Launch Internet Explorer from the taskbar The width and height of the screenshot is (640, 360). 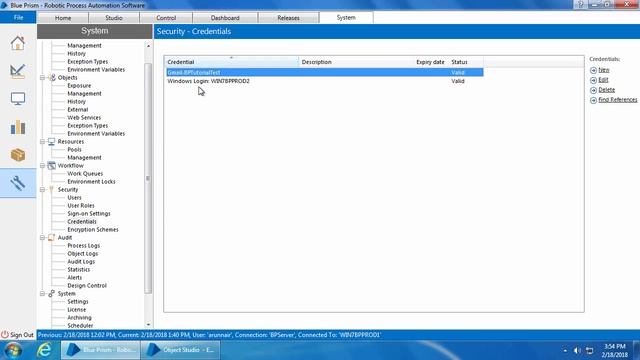pos(44,350)
